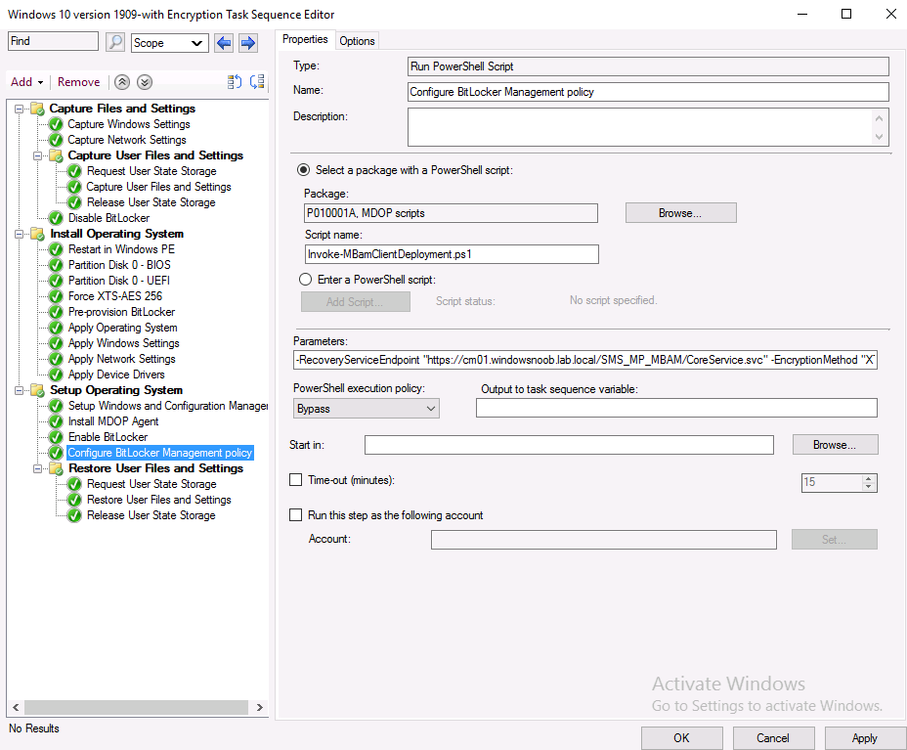Click the green check icon of Capture Network Settings

pos(56,140)
